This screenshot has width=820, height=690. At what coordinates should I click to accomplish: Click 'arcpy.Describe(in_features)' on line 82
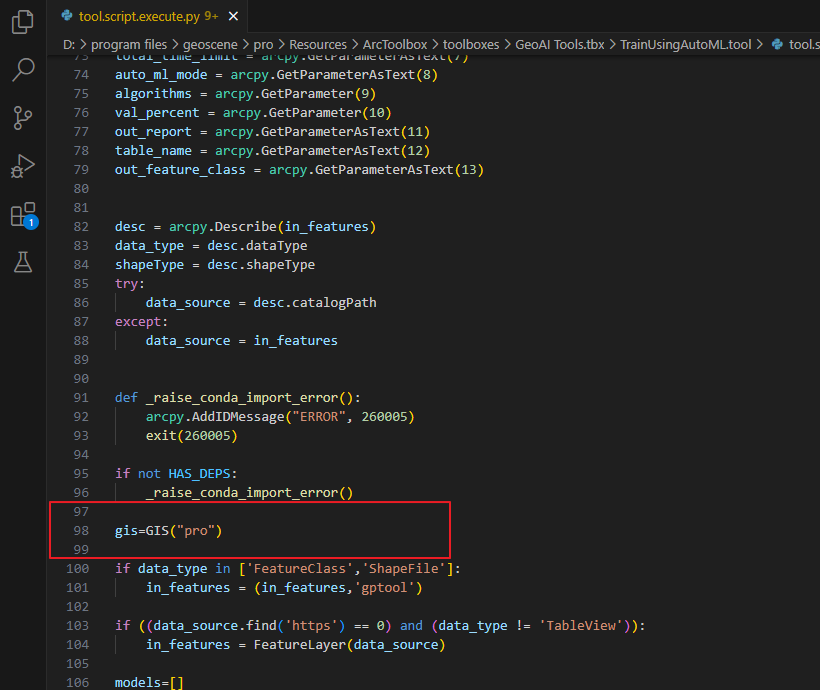coord(272,227)
